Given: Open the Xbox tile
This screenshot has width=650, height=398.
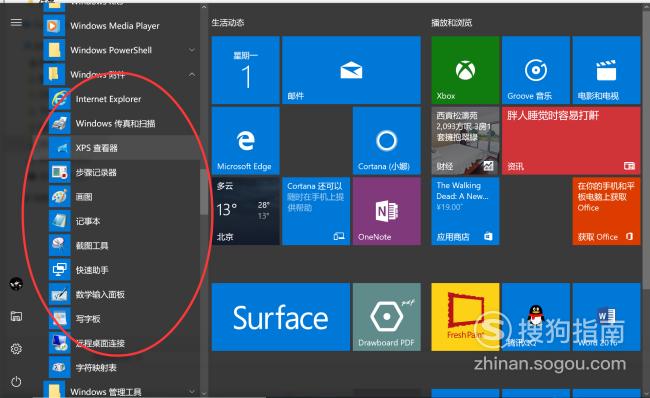Looking at the screenshot, I should [465, 70].
